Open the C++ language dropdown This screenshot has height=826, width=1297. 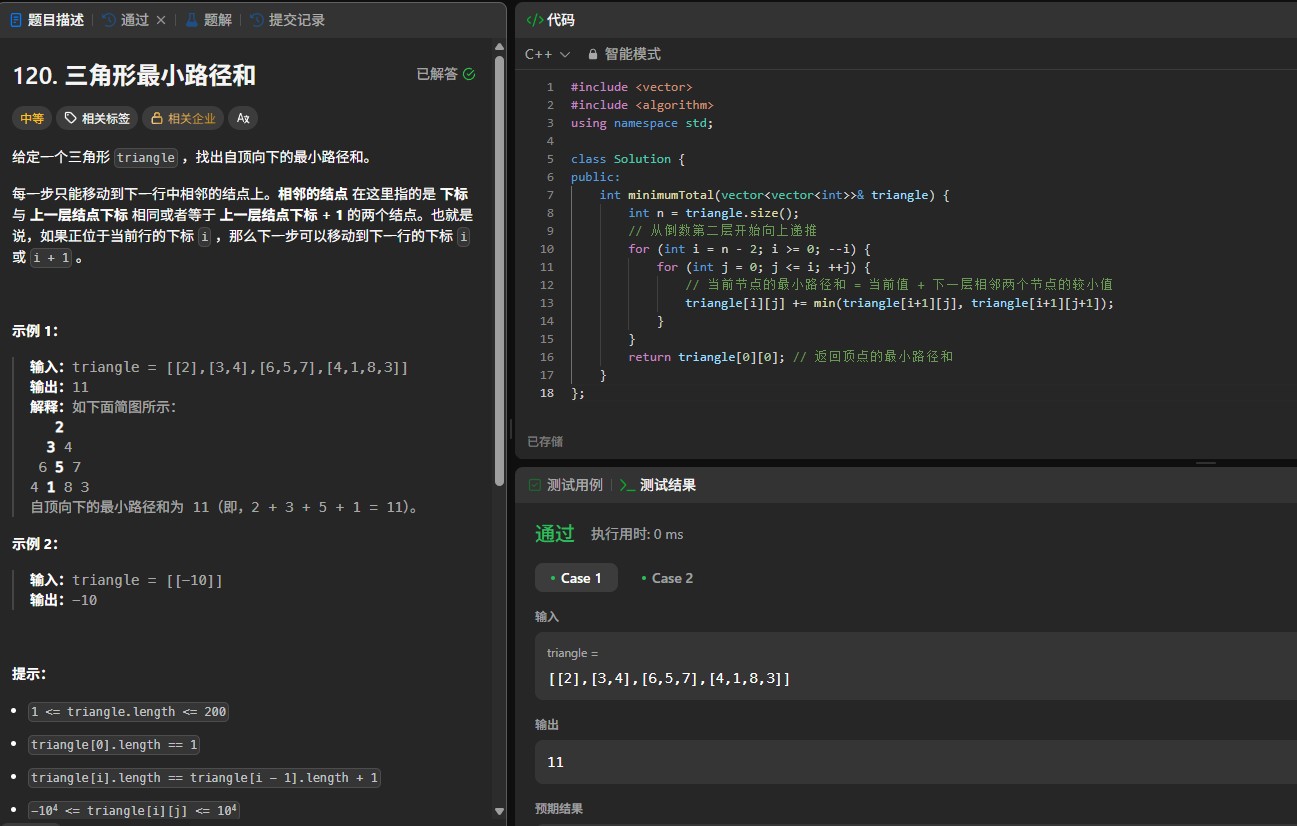(548, 54)
